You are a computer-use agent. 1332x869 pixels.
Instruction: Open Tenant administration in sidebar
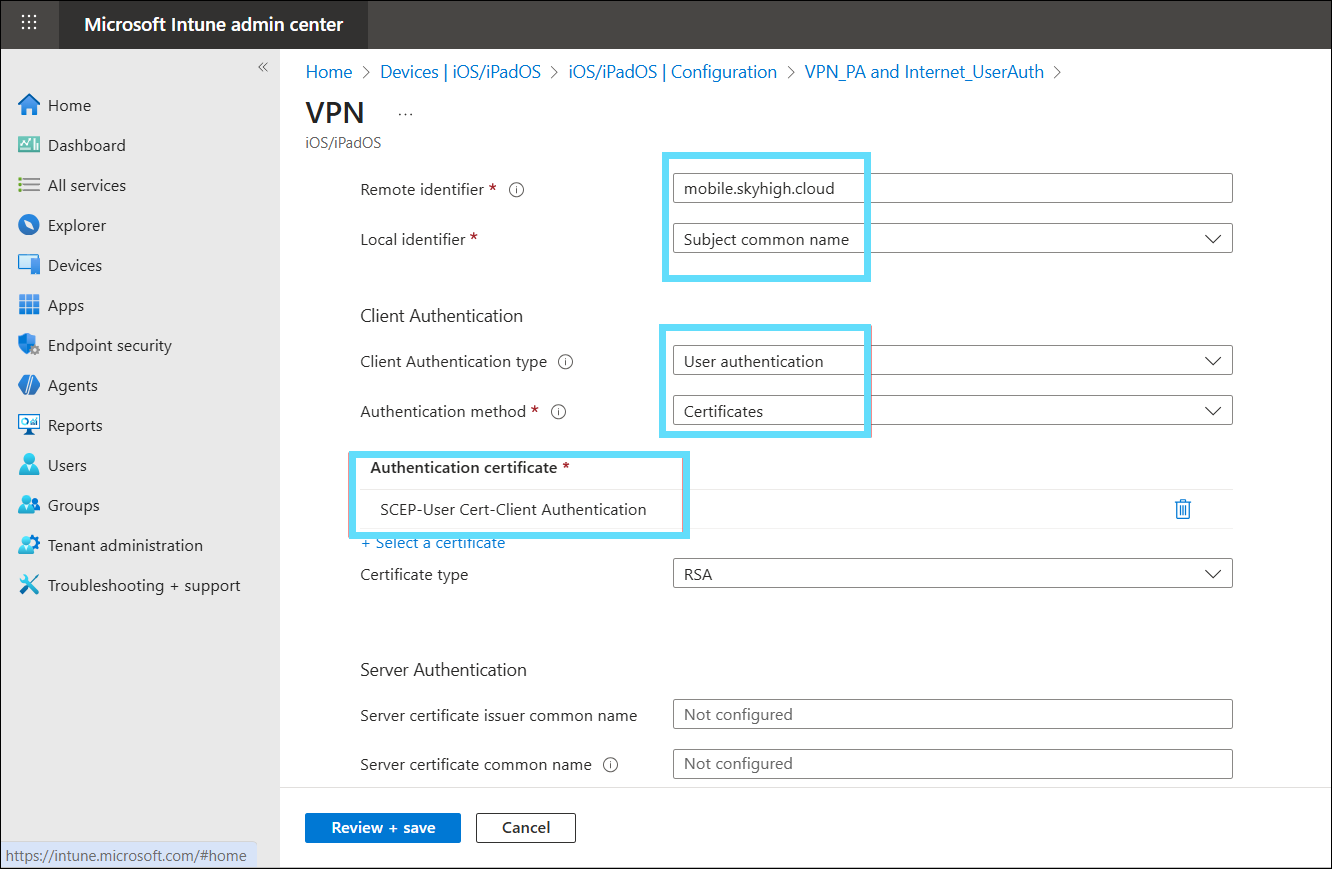(125, 545)
